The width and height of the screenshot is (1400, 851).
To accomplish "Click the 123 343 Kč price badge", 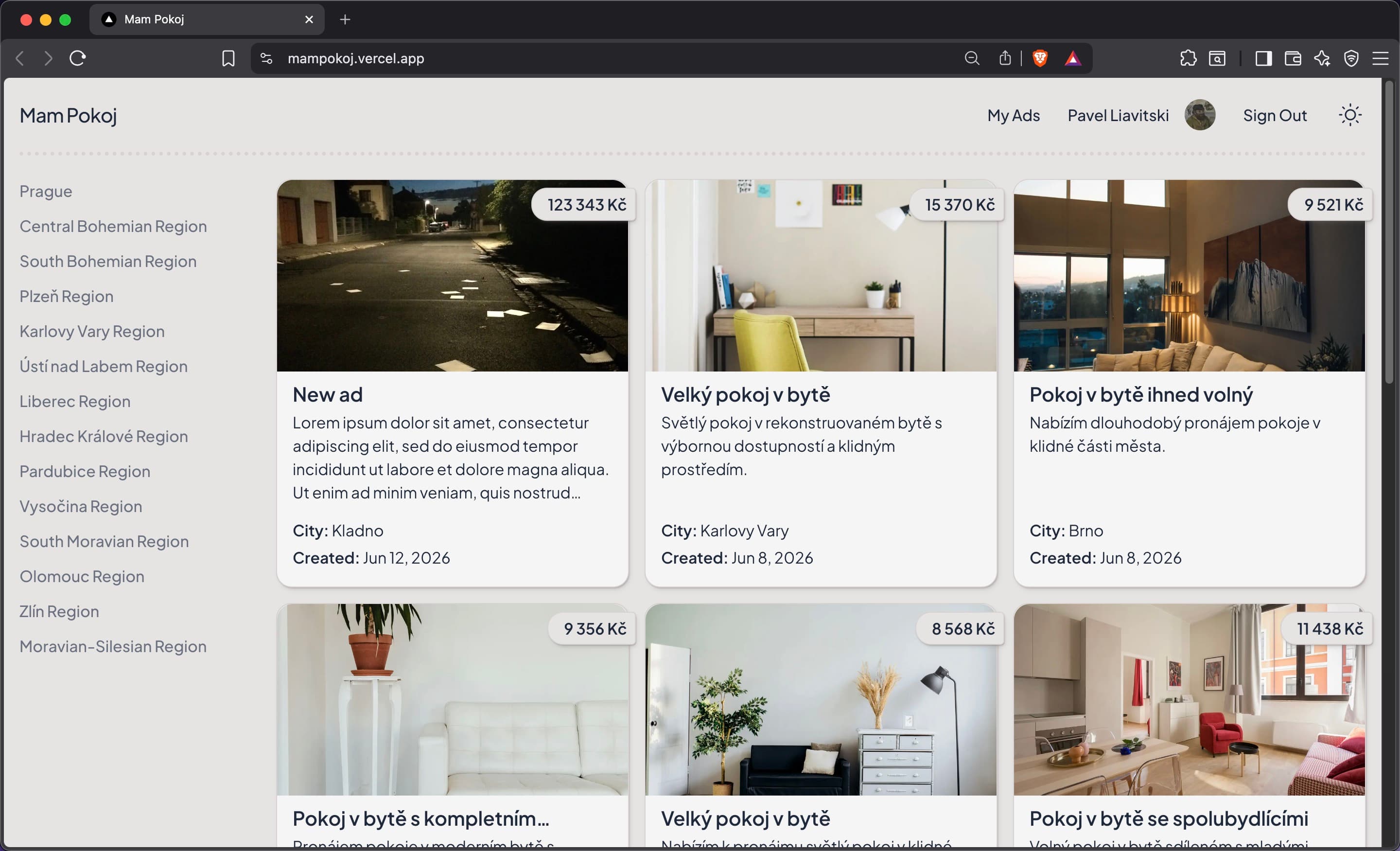I will point(584,205).
